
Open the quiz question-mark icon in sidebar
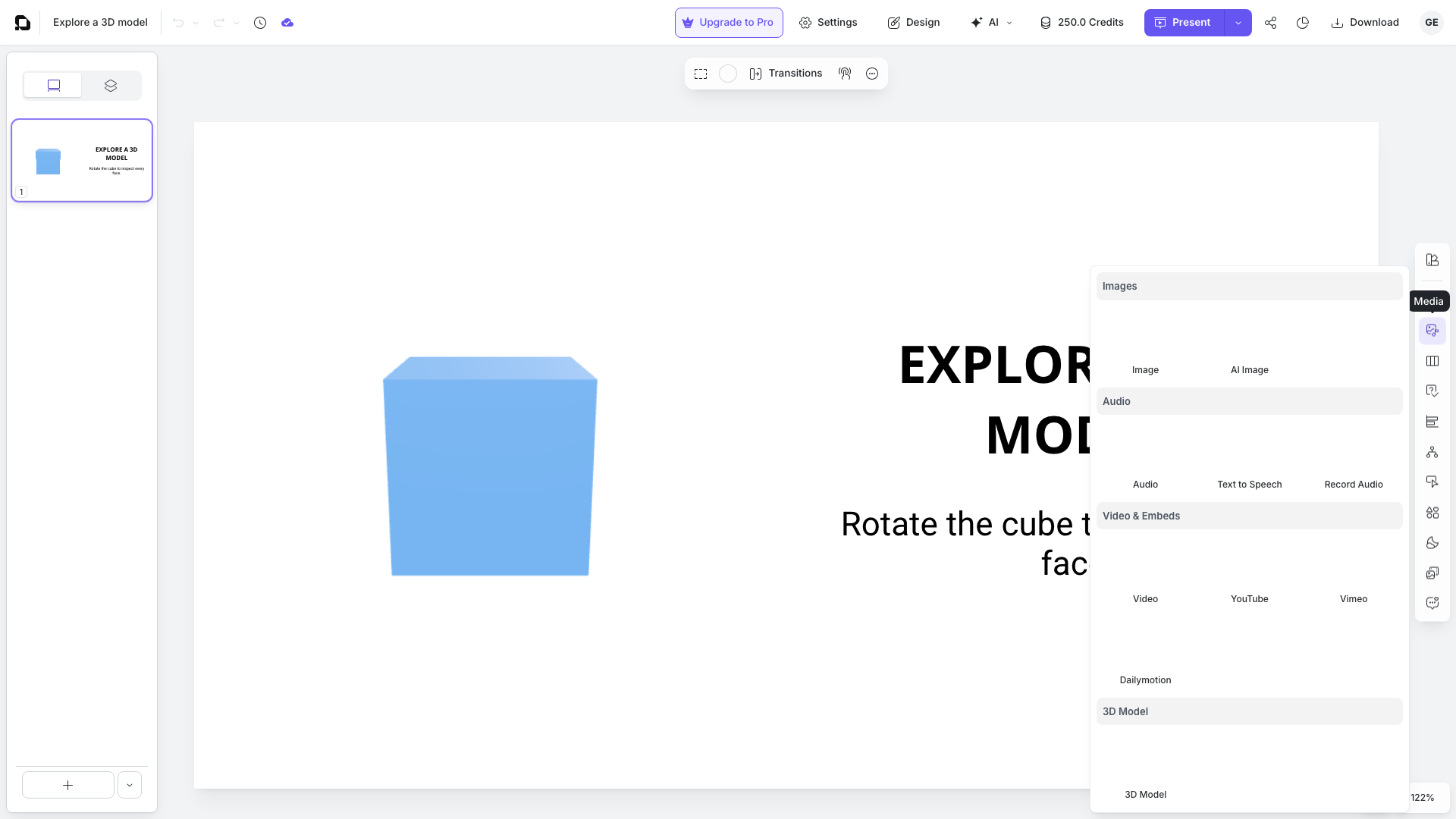pyautogui.click(x=1432, y=391)
